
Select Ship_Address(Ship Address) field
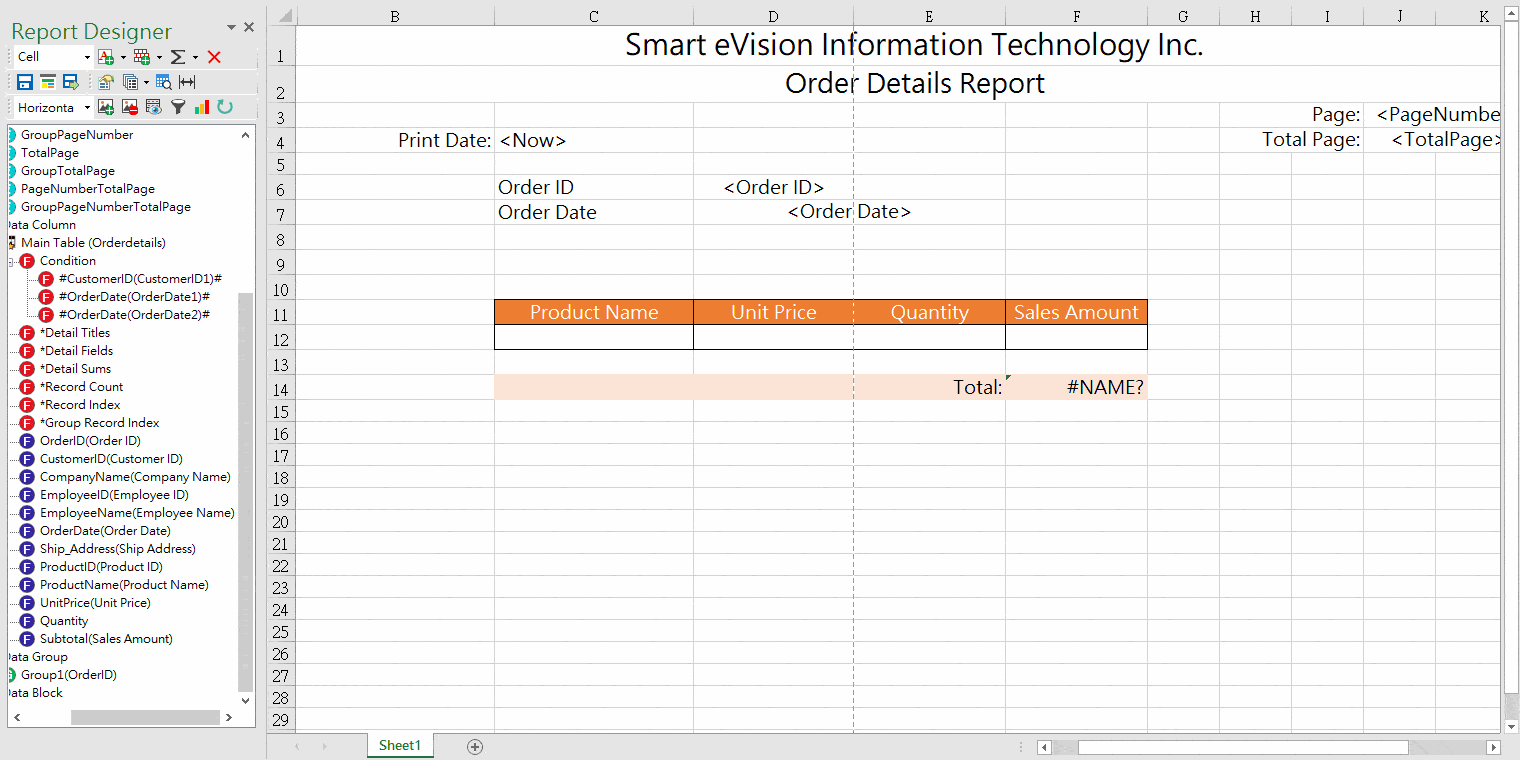[117, 549]
